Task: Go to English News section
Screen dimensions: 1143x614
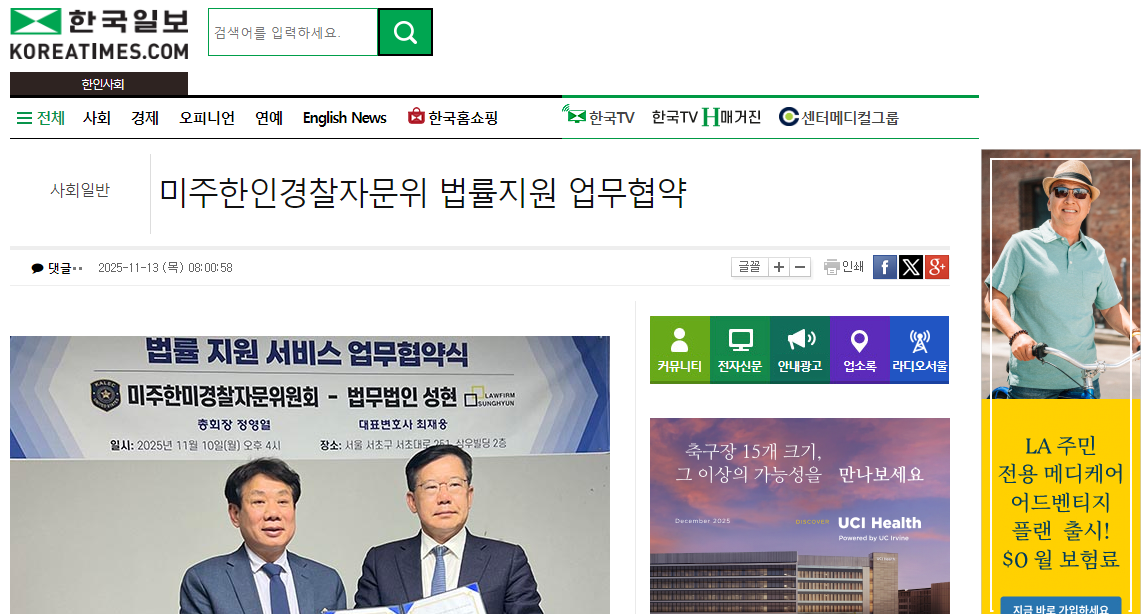Action: pyautogui.click(x=344, y=117)
